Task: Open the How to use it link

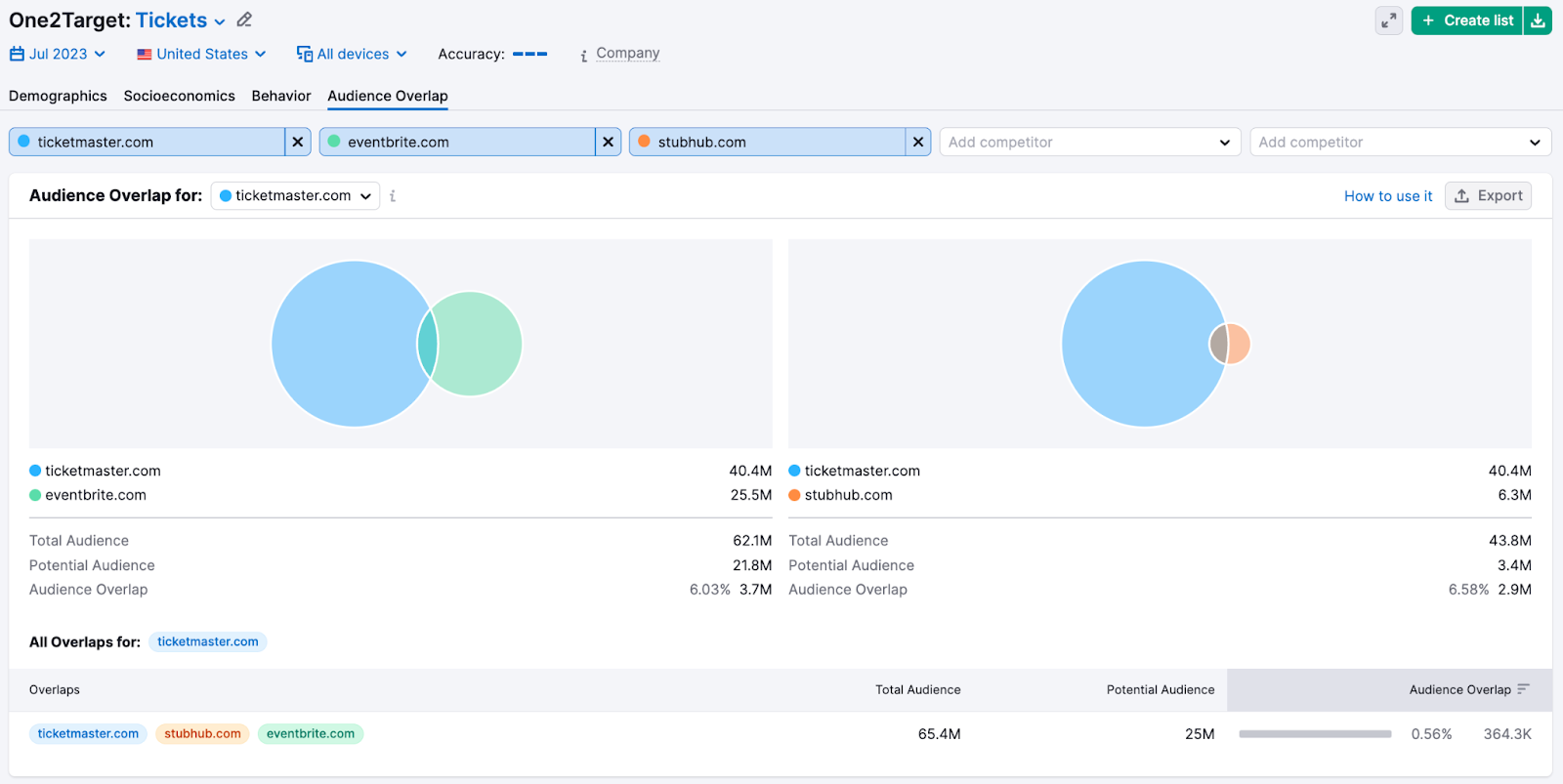Action: (x=1388, y=196)
